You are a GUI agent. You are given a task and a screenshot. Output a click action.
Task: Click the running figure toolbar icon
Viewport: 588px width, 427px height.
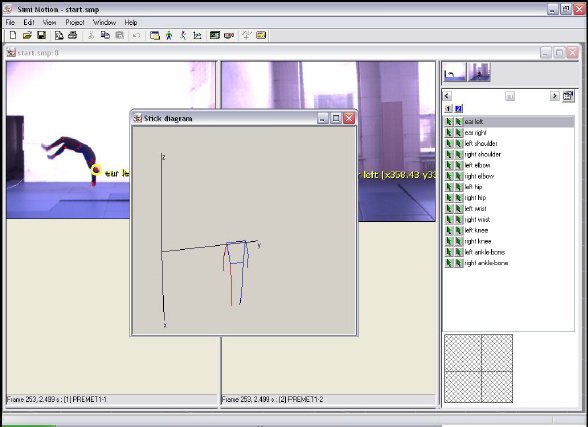pos(183,35)
